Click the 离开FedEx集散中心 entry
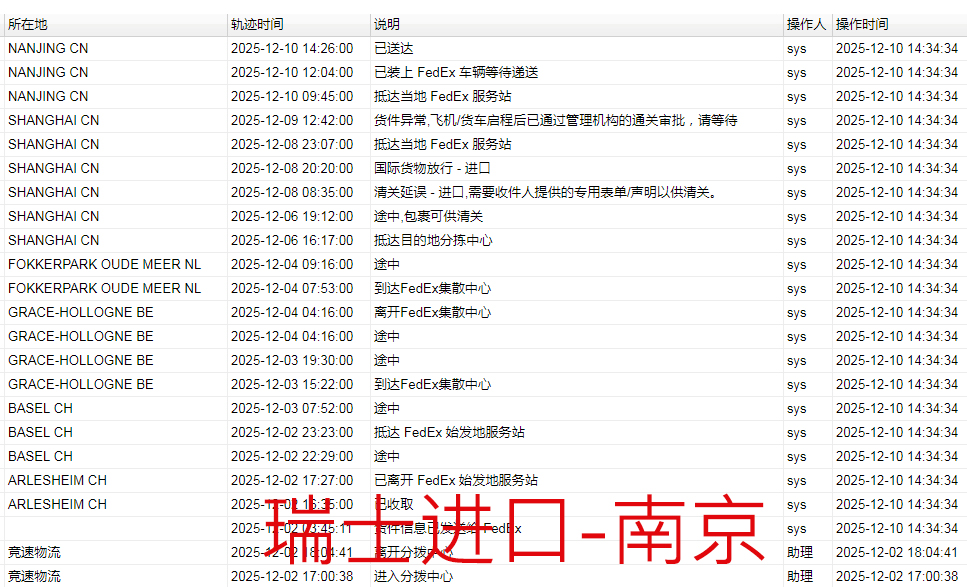This screenshot has width=967, height=587. (432, 312)
